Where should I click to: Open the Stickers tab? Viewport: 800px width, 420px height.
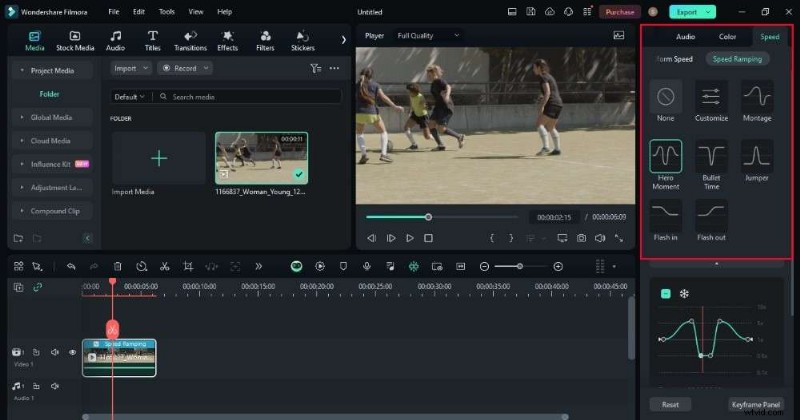[303, 41]
